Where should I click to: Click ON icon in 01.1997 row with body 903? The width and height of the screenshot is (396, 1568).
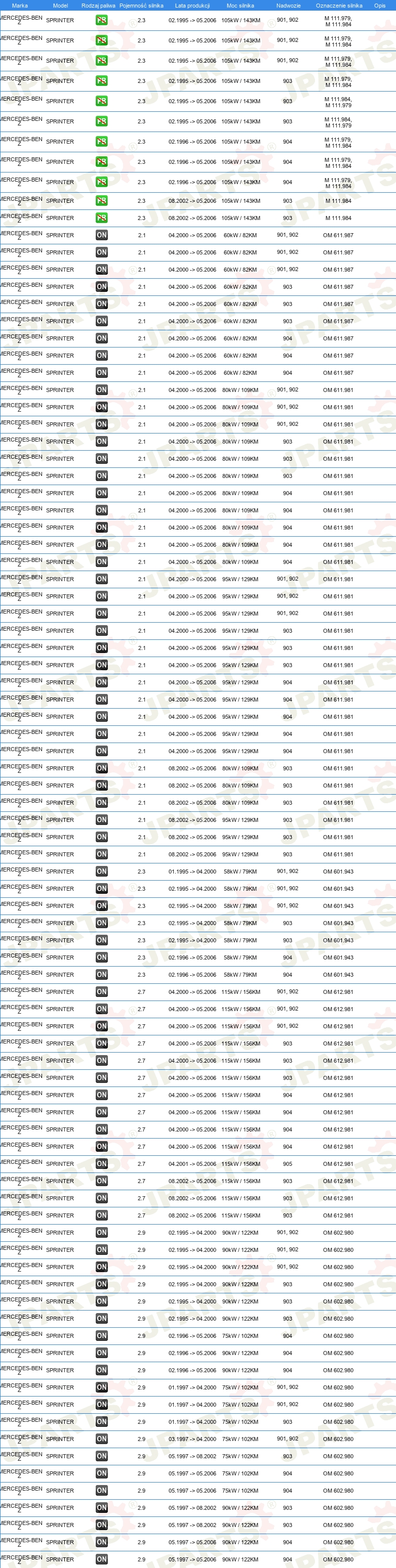coord(102,1422)
